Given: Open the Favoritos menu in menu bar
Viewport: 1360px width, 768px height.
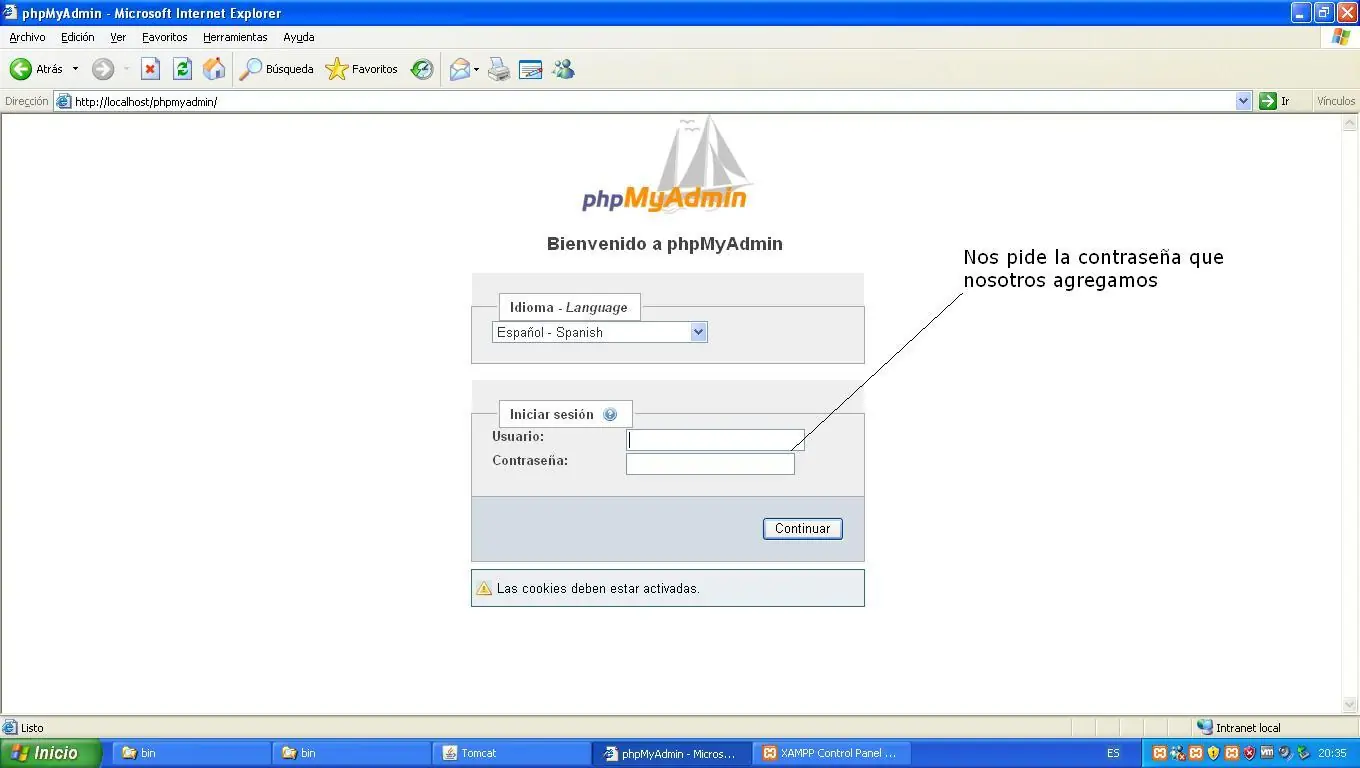Looking at the screenshot, I should click(x=165, y=37).
